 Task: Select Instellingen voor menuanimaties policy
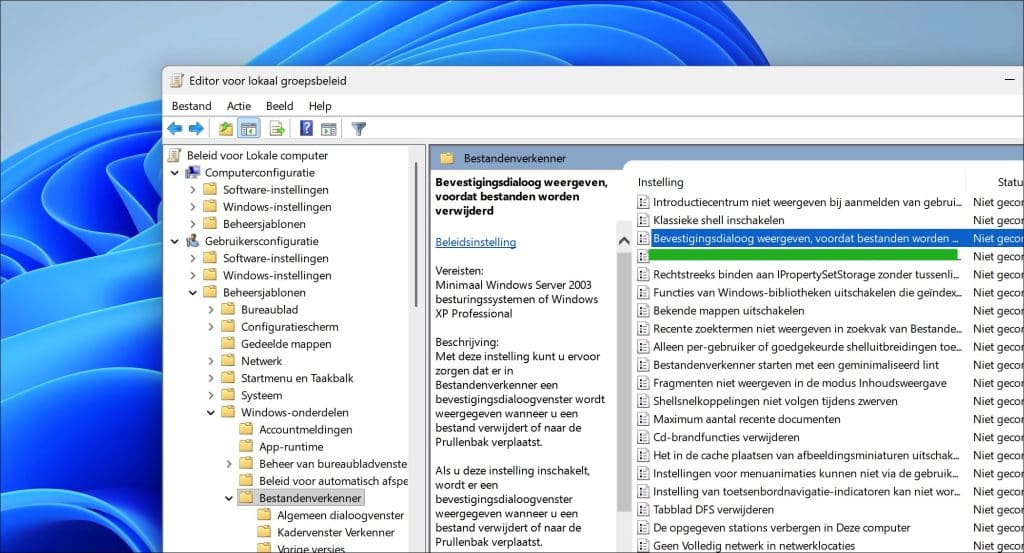coord(807,473)
